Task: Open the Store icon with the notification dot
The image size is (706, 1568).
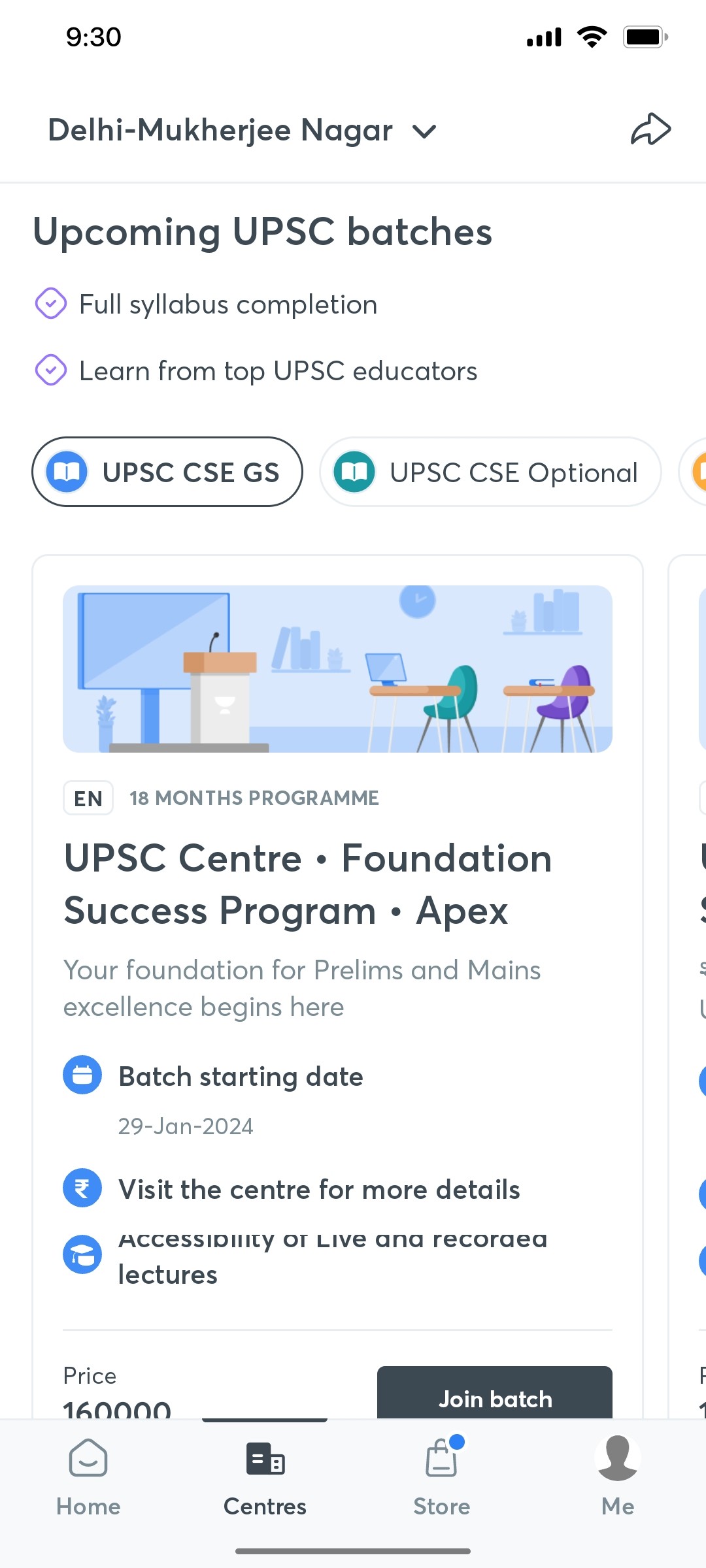Action: (441, 1458)
